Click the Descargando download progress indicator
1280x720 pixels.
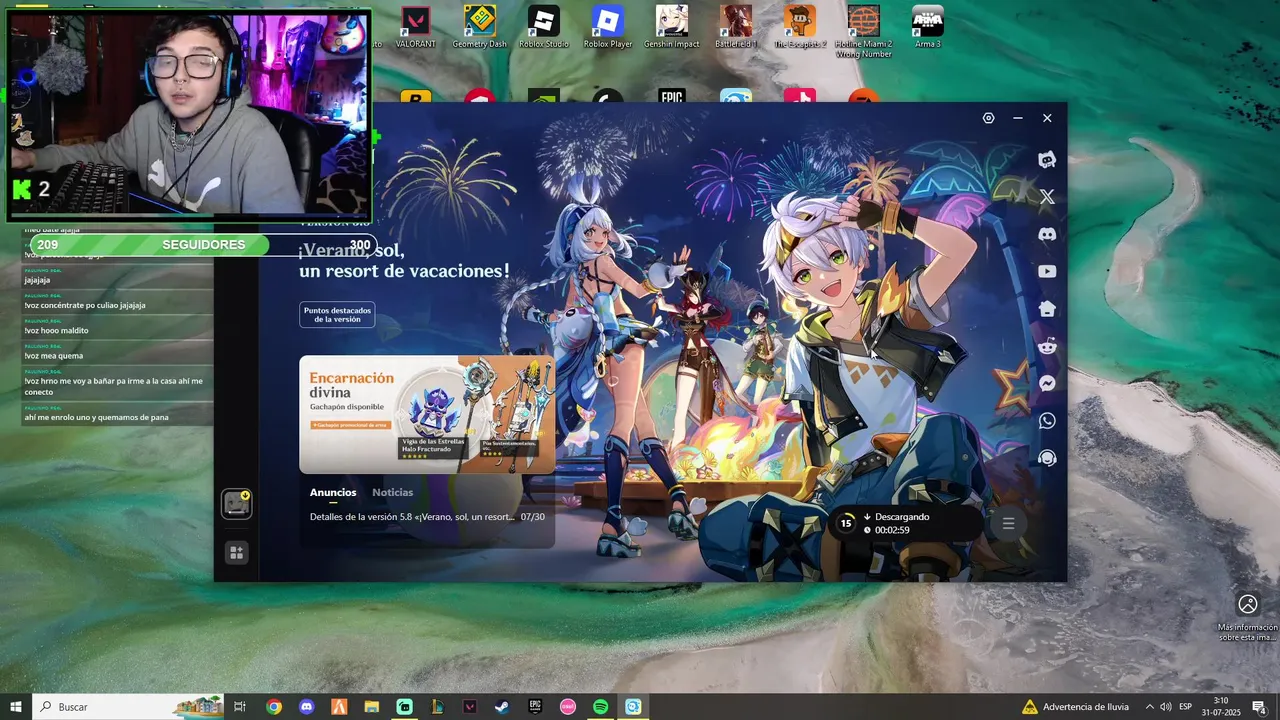click(906, 523)
